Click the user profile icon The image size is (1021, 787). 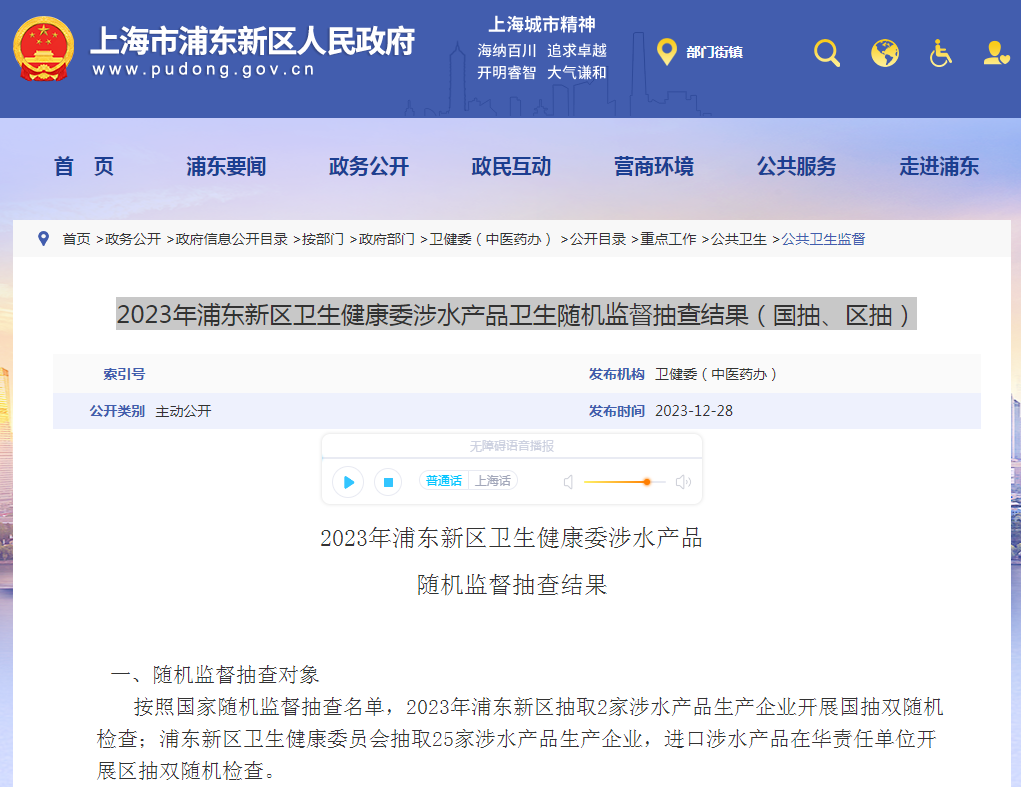point(996,53)
